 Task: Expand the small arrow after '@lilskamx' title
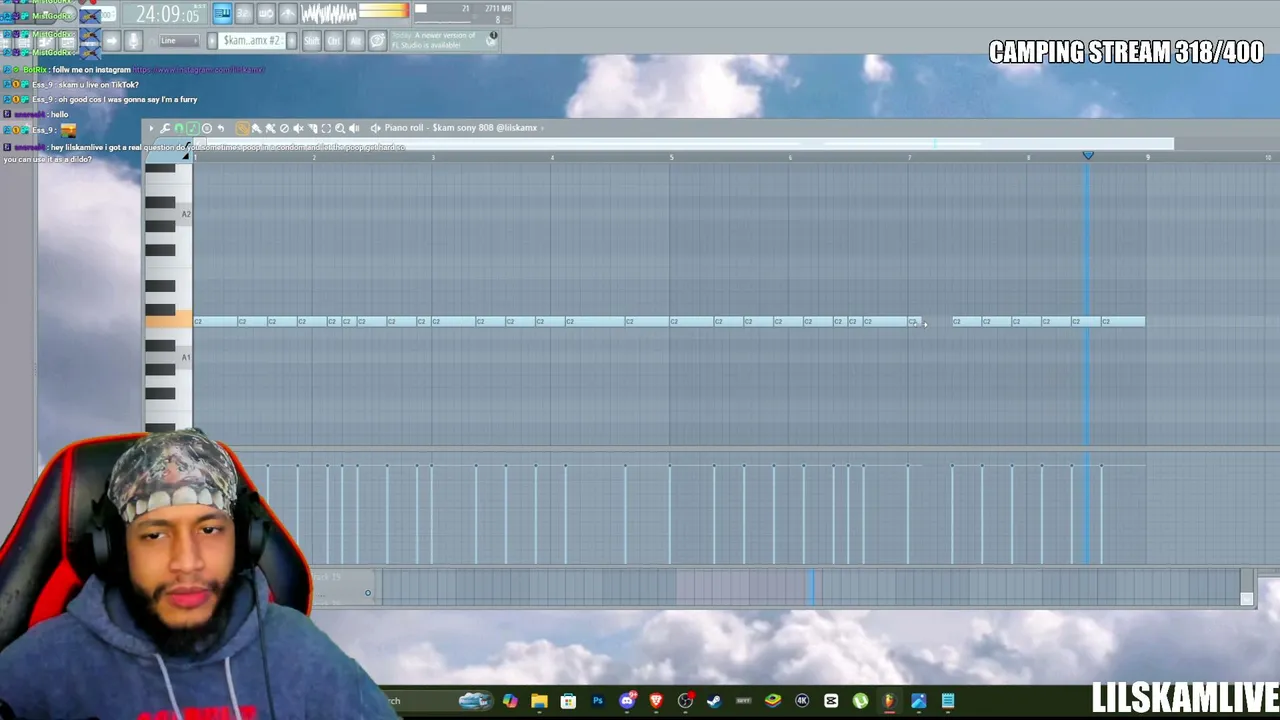click(x=542, y=128)
